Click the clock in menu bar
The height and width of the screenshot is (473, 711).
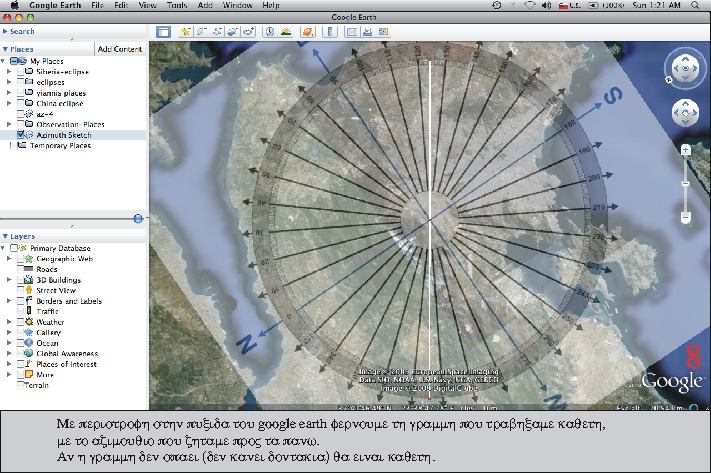coord(656,5)
